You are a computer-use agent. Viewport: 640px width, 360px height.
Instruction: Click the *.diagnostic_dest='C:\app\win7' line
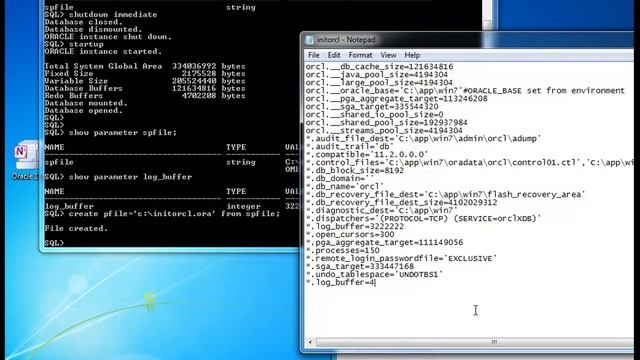(381, 211)
